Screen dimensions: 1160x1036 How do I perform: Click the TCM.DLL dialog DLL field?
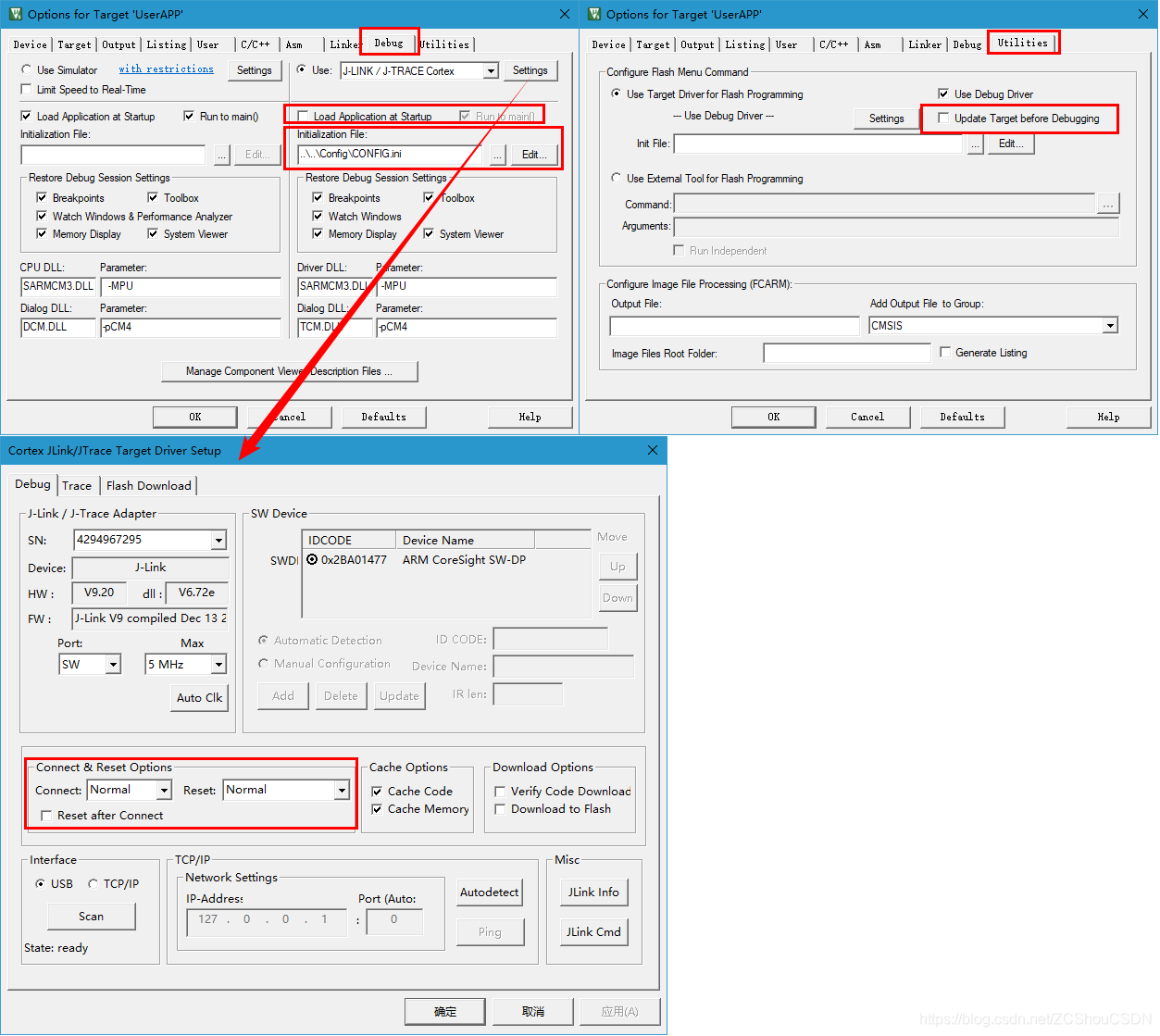(x=334, y=328)
